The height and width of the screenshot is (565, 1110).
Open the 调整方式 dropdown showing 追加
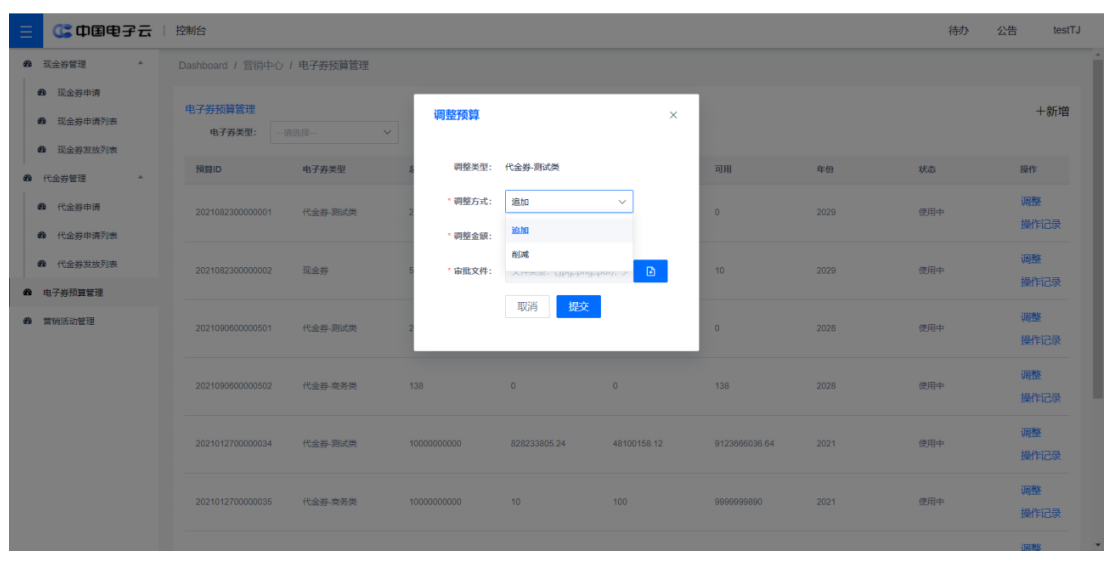[569, 202]
